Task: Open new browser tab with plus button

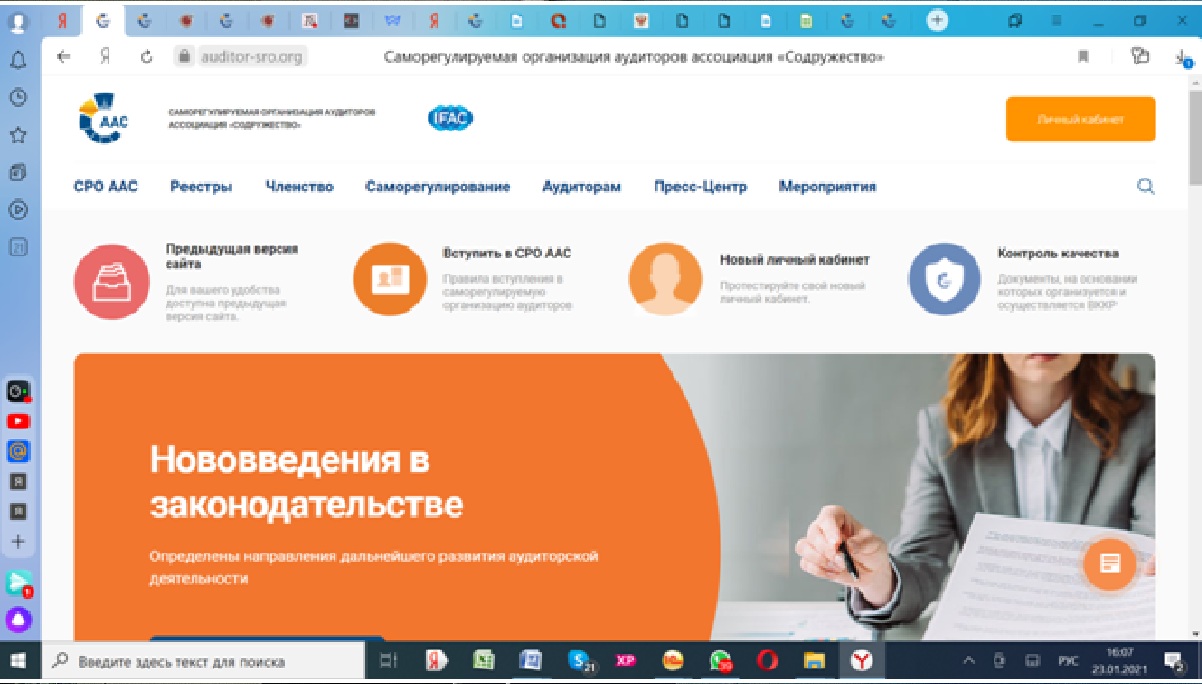Action: pyautogui.click(x=937, y=19)
